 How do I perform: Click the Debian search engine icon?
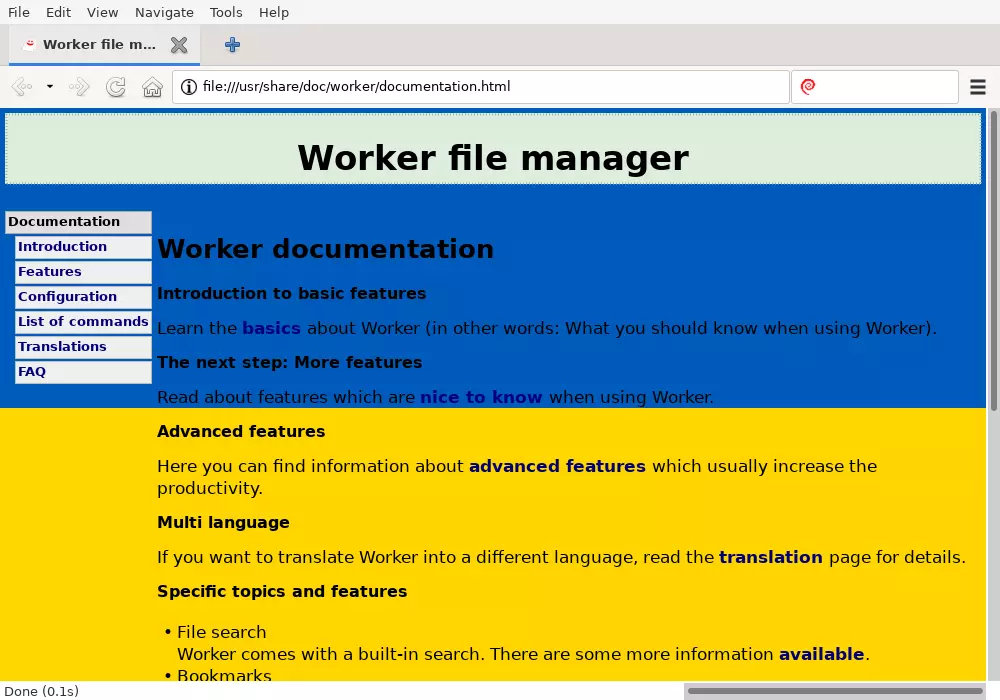tap(808, 87)
